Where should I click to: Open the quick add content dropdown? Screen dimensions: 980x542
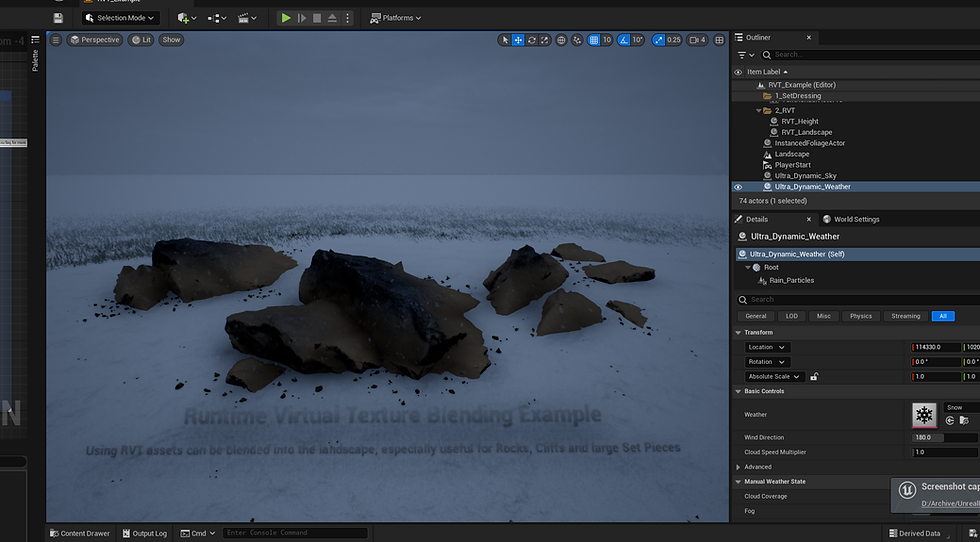point(187,18)
